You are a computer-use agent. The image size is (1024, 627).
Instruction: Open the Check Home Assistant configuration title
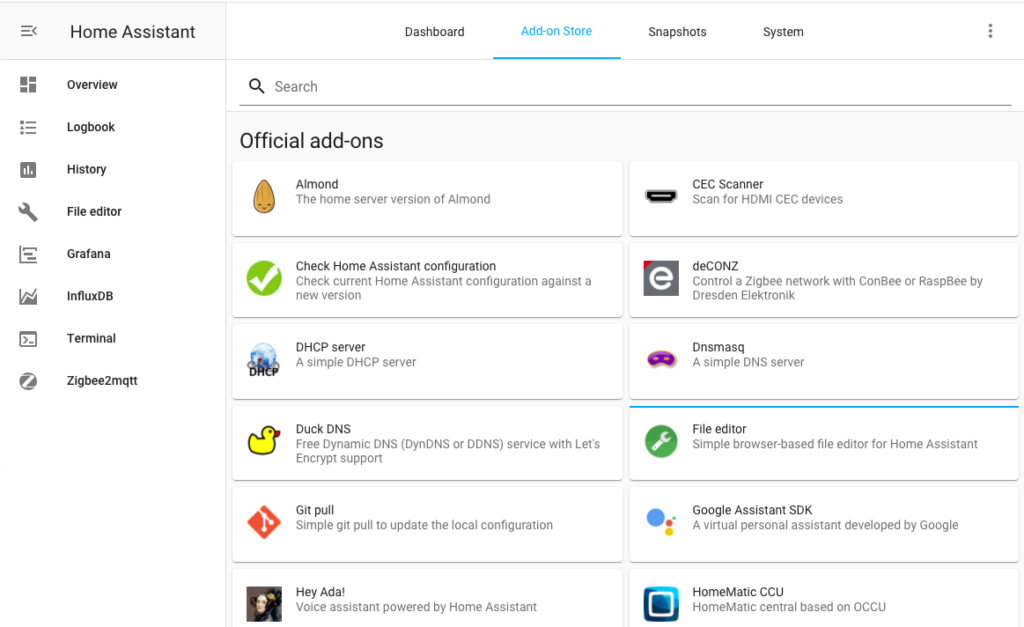396,266
